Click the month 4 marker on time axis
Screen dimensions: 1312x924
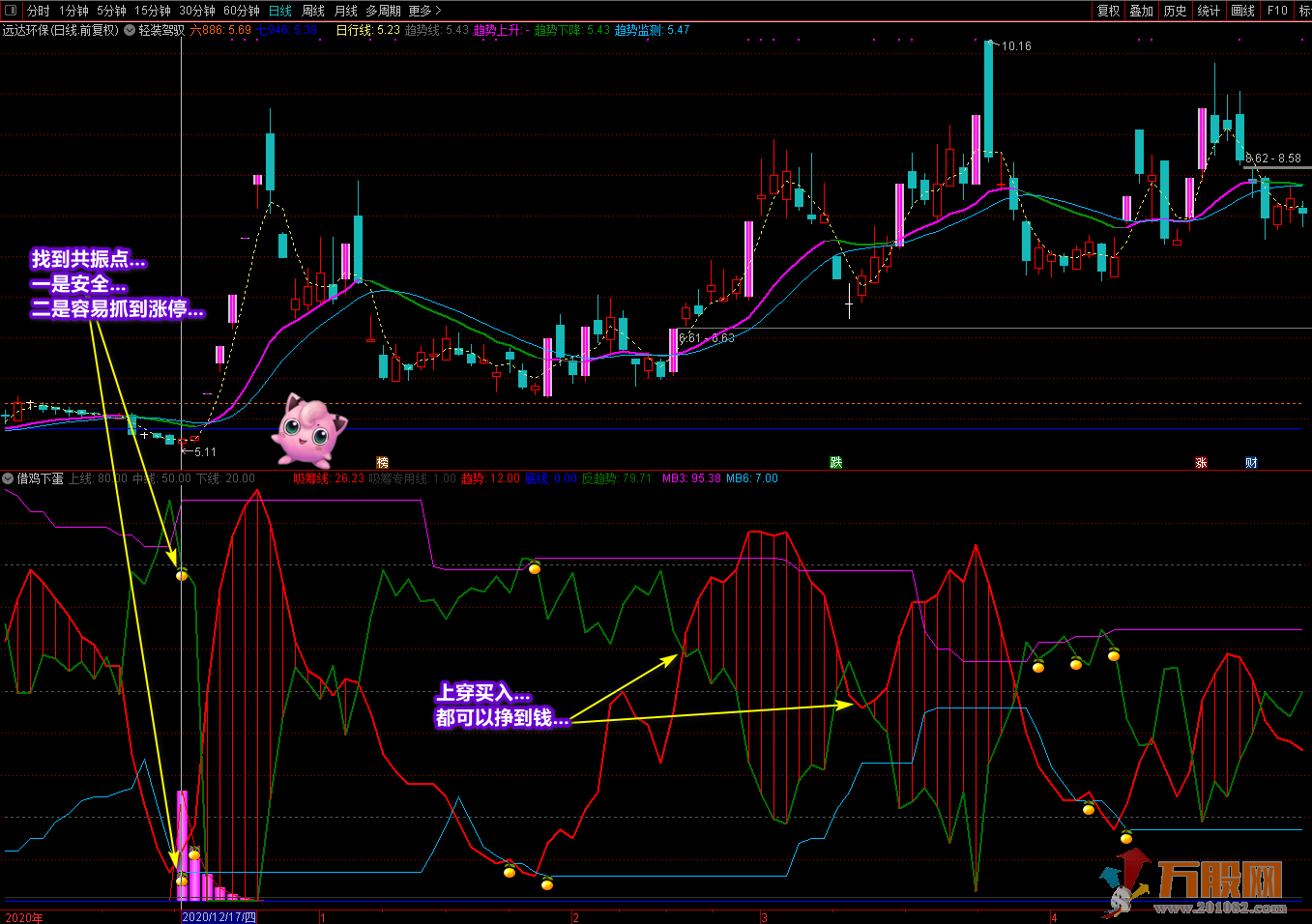pos(1054,917)
